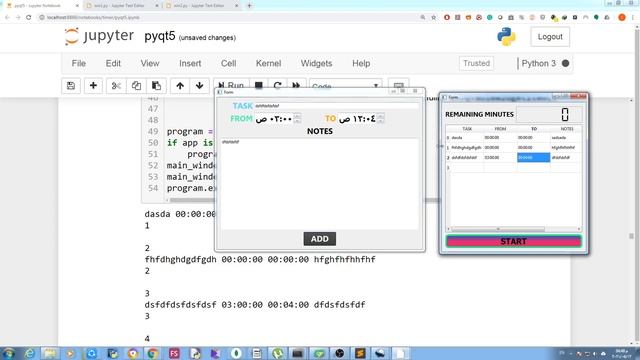This screenshot has width=640, height=360.
Task: Open a new Chrome tab with the plus
Action: (x=249, y=6)
